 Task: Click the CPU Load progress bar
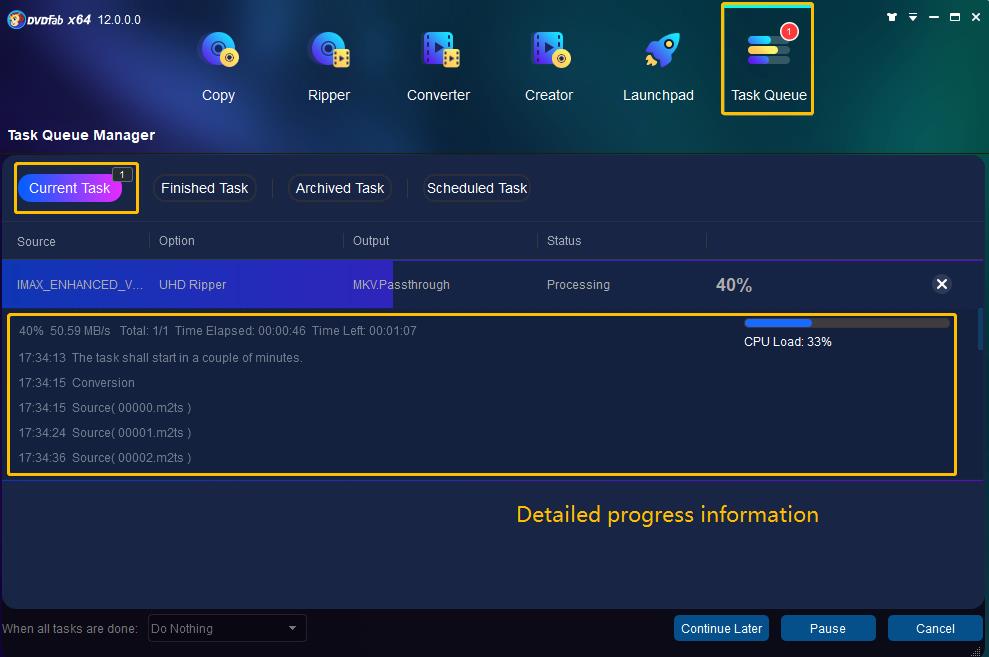[x=846, y=323]
